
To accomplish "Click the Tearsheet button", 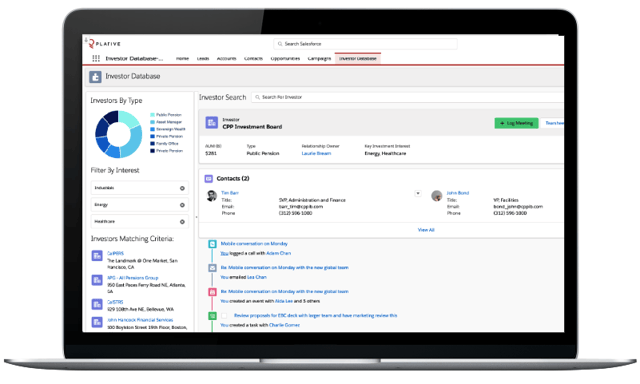I will (x=553, y=123).
